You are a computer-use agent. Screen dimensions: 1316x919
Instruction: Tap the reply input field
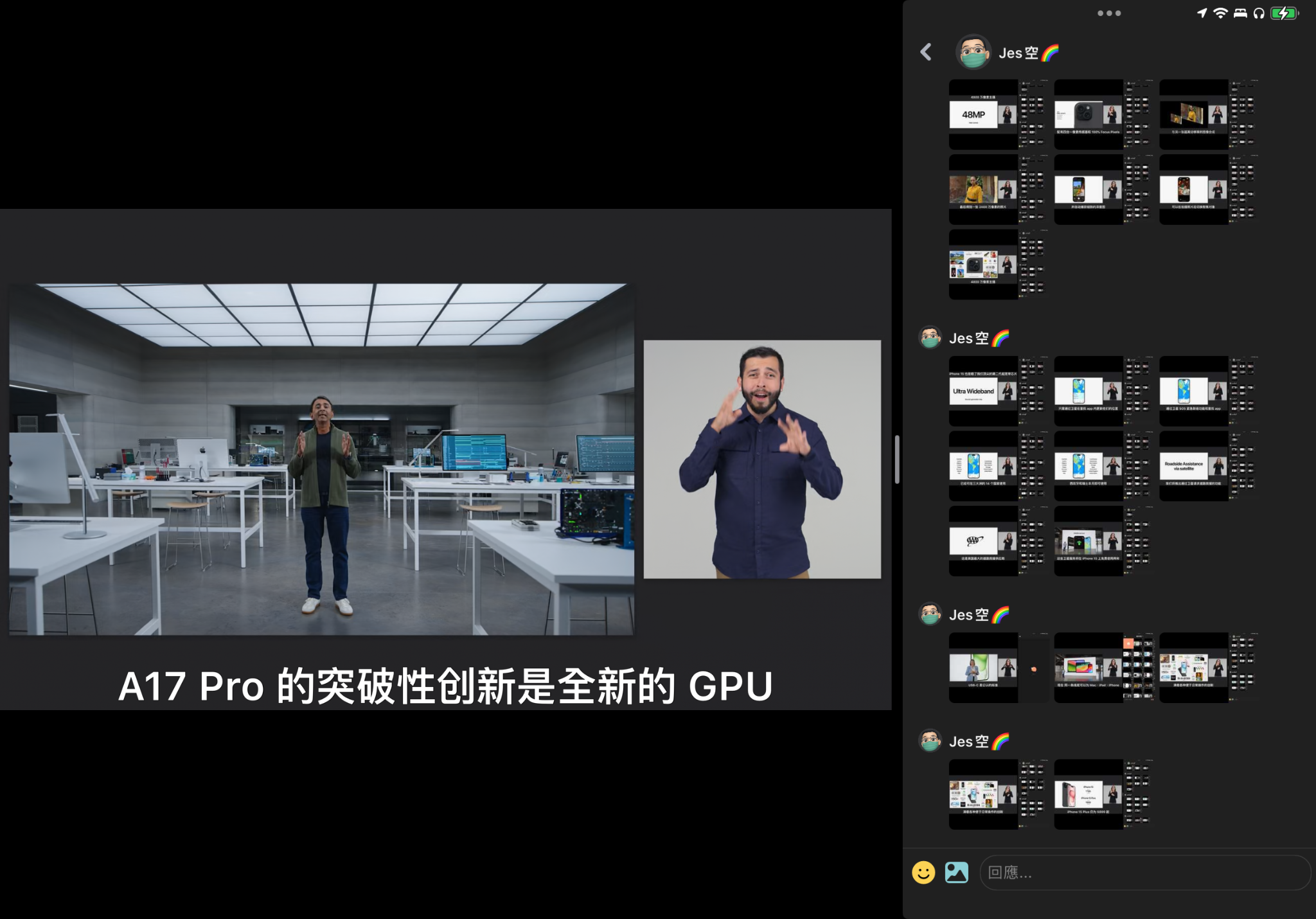[x=1144, y=872]
